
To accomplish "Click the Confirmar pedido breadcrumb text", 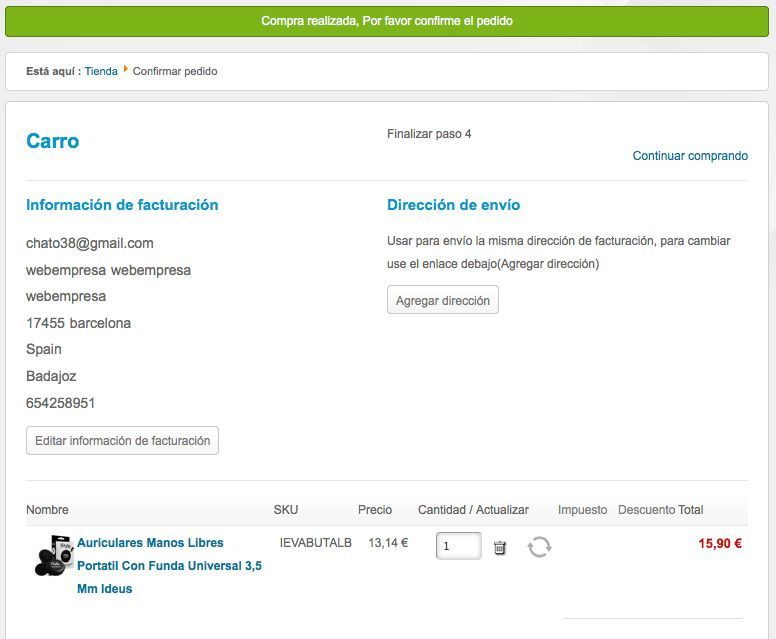I will tap(175, 71).
